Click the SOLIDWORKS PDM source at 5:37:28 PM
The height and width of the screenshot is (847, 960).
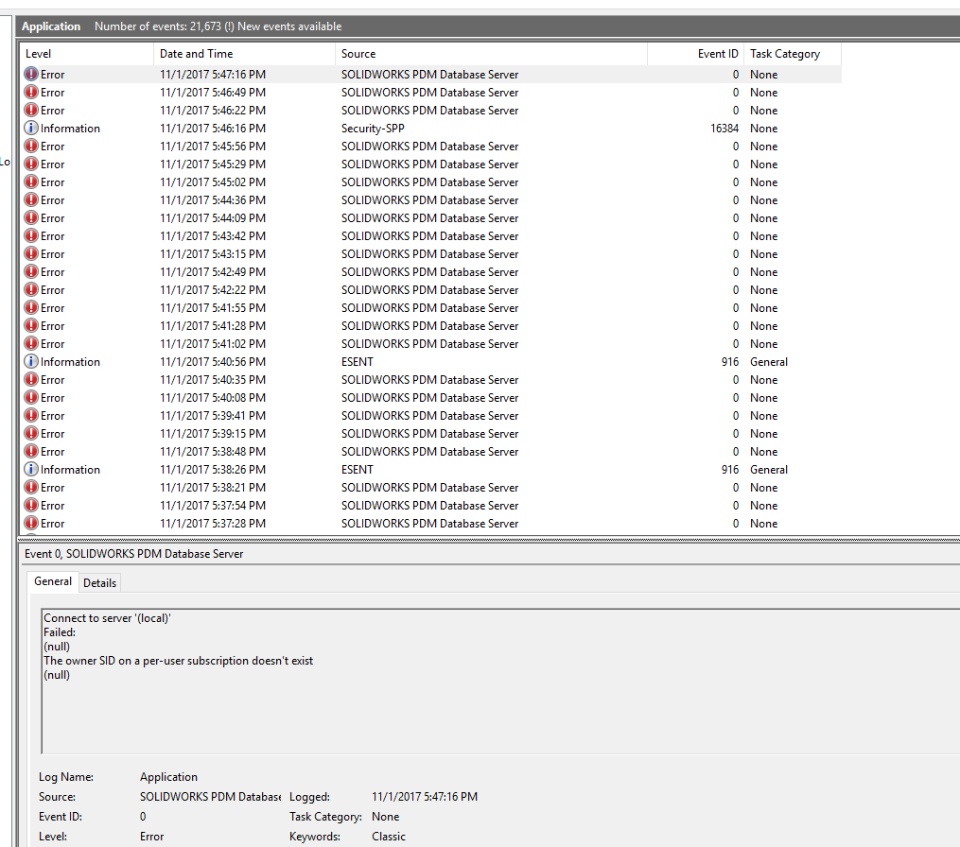[430, 524]
